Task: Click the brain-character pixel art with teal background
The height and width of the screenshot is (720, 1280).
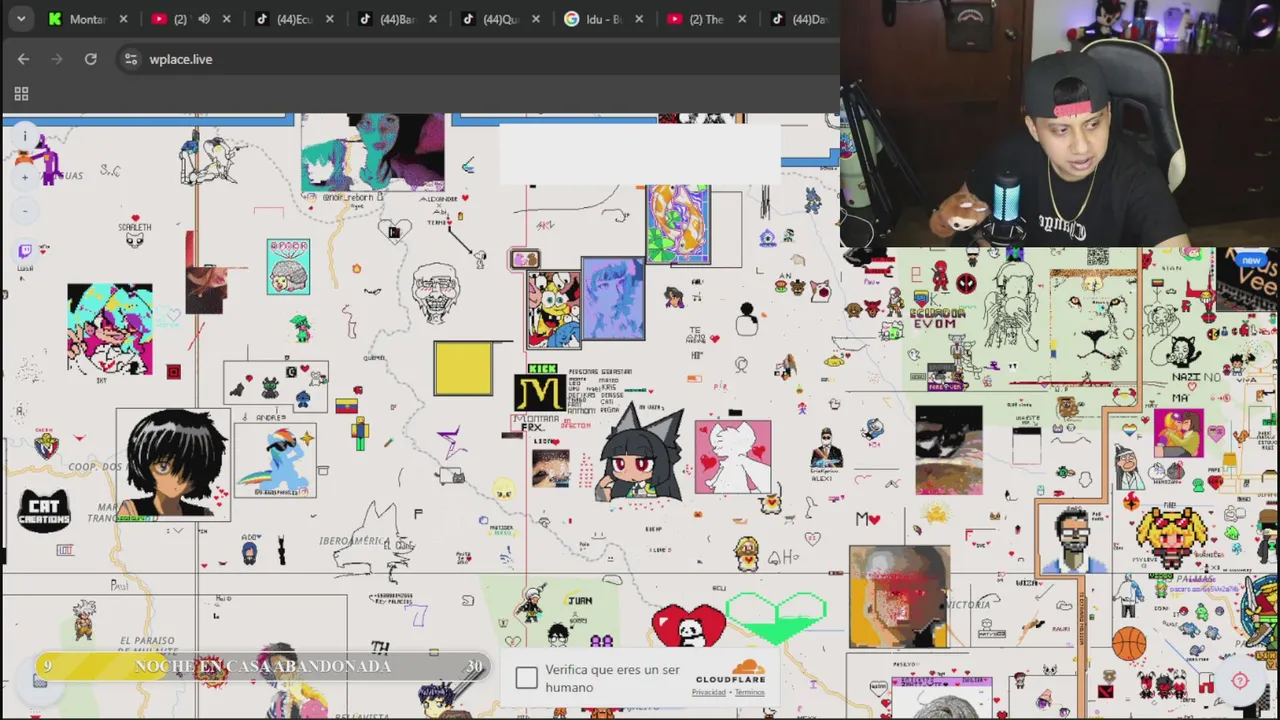Action: click(x=288, y=266)
